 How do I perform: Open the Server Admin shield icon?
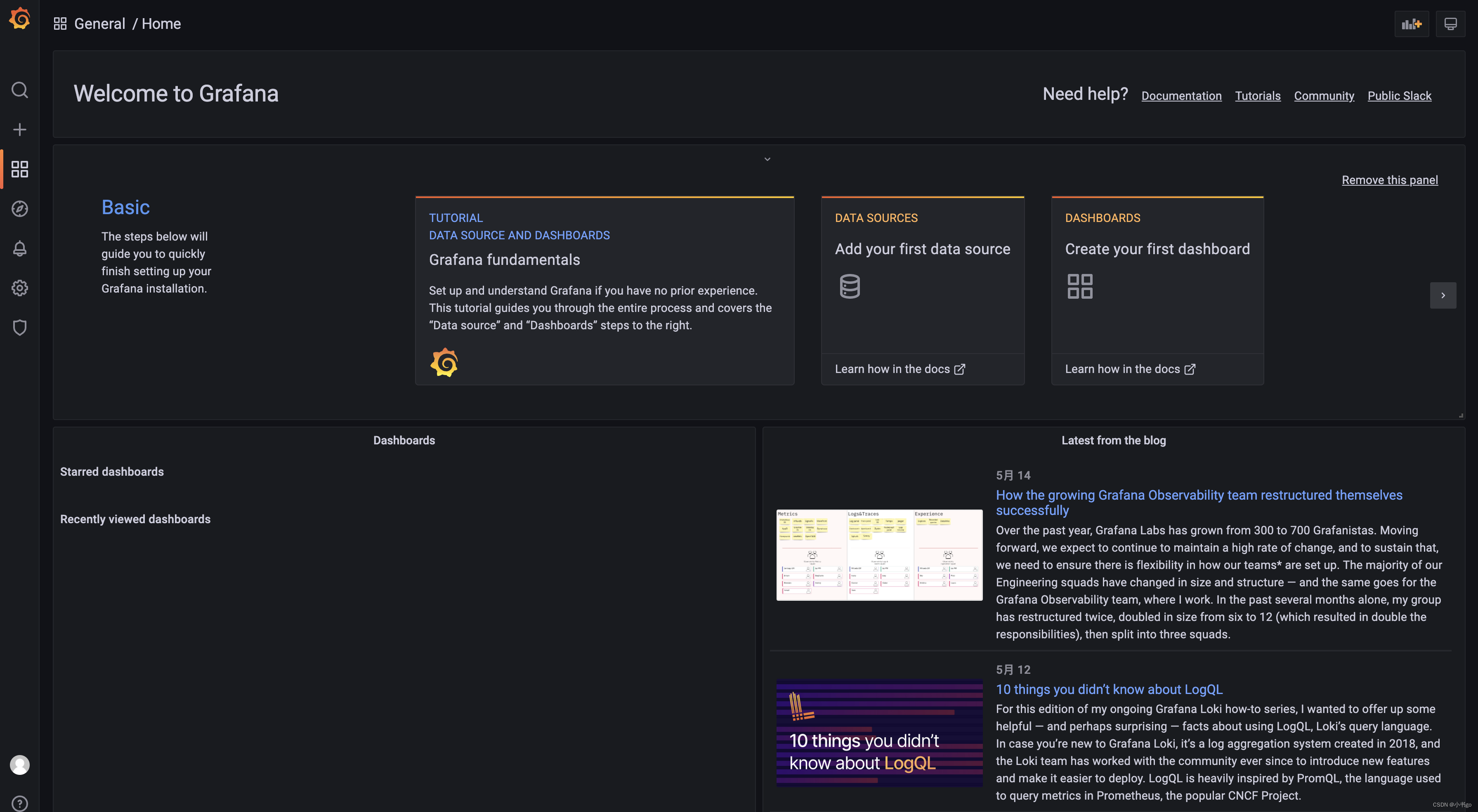(x=19, y=328)
